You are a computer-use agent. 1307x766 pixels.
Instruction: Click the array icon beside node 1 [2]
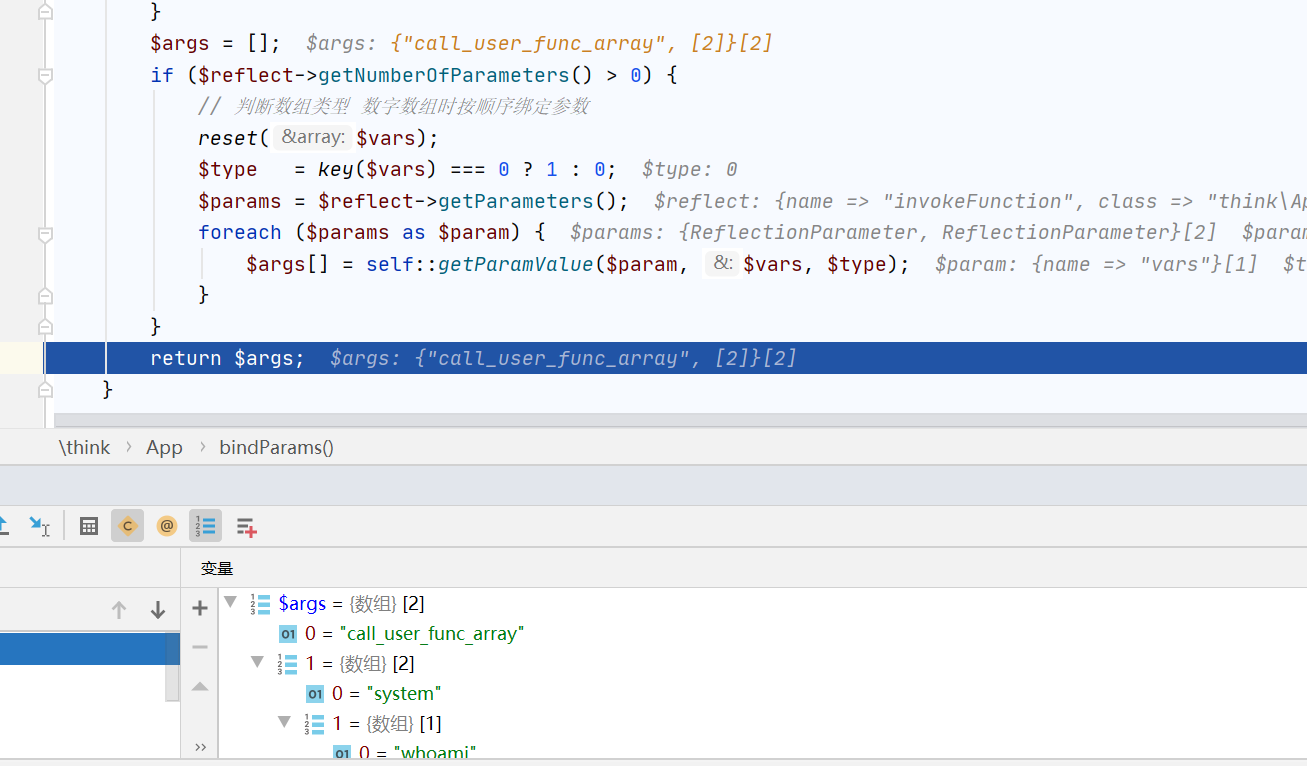[x=287, y=663]
